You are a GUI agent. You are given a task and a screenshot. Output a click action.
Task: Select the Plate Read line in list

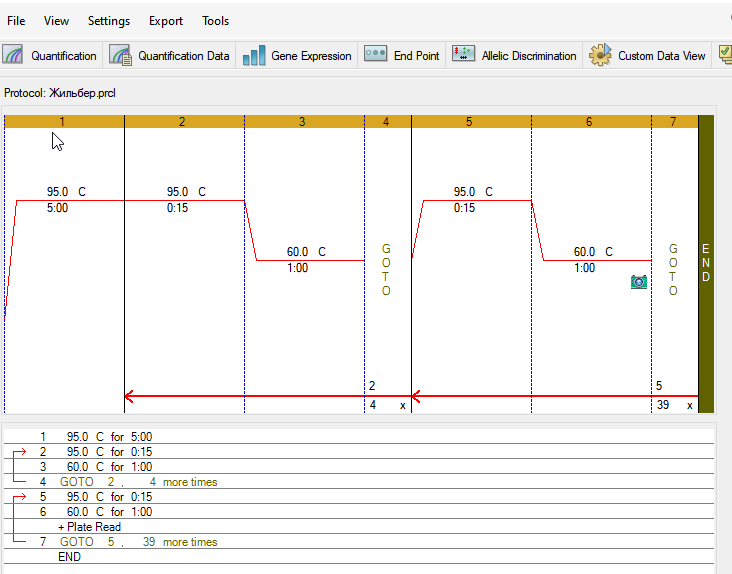(89, 527)
